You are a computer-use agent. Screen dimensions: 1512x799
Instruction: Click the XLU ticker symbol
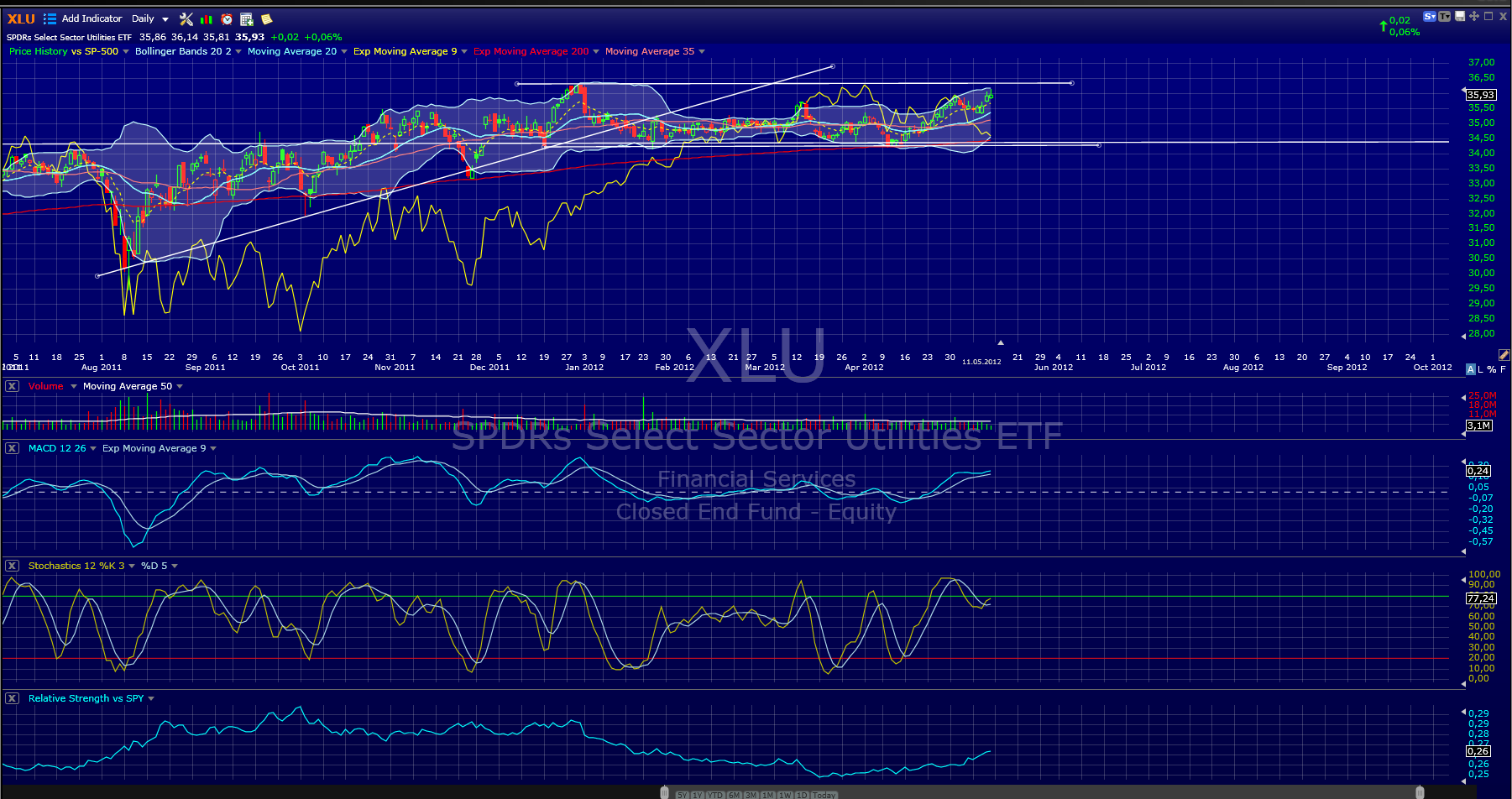(22, 18)
